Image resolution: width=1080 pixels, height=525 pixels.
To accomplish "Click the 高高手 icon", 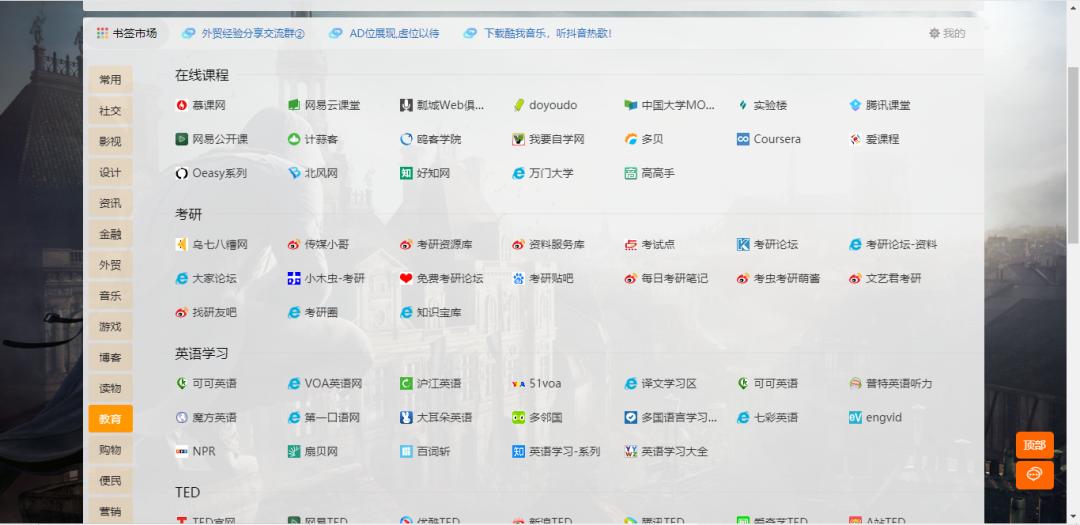I will (631, 174).
